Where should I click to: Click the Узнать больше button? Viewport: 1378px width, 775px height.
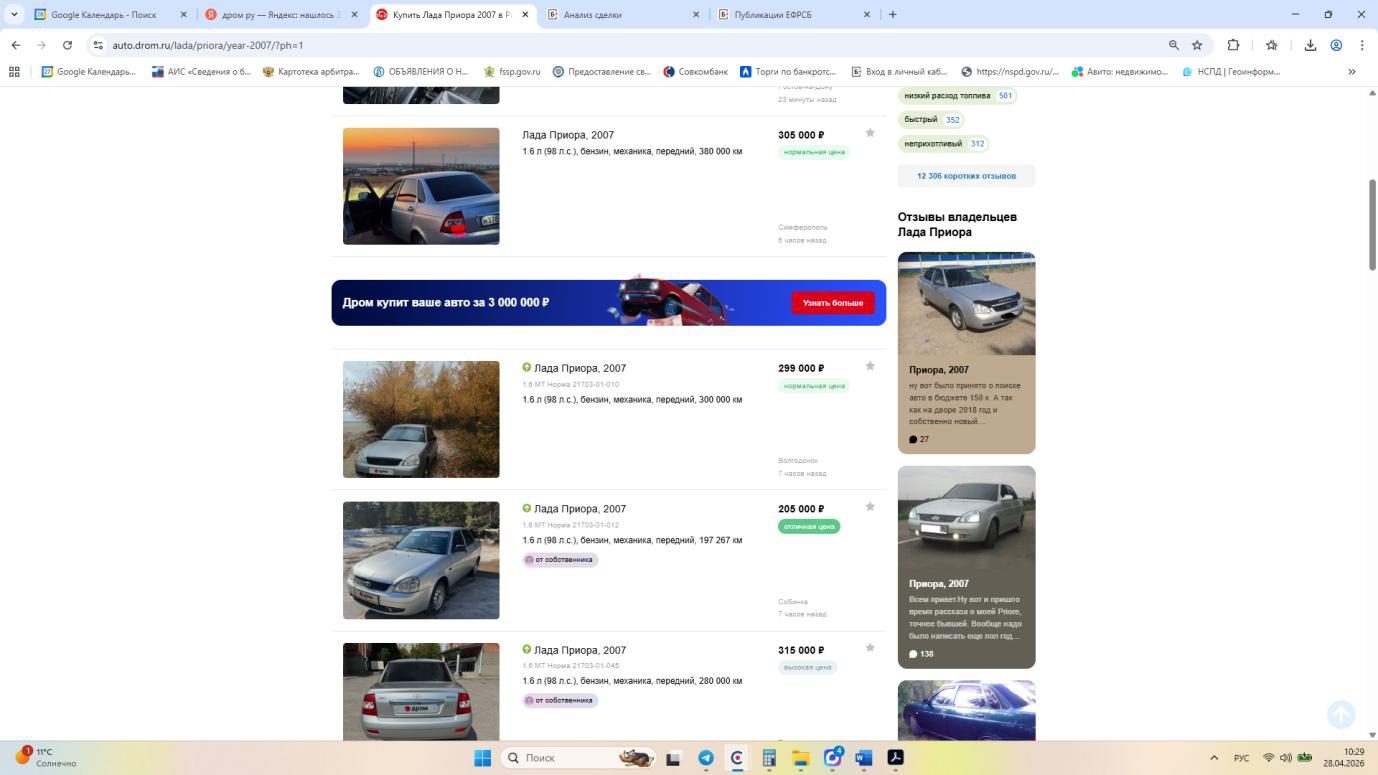tap(833, 303)
